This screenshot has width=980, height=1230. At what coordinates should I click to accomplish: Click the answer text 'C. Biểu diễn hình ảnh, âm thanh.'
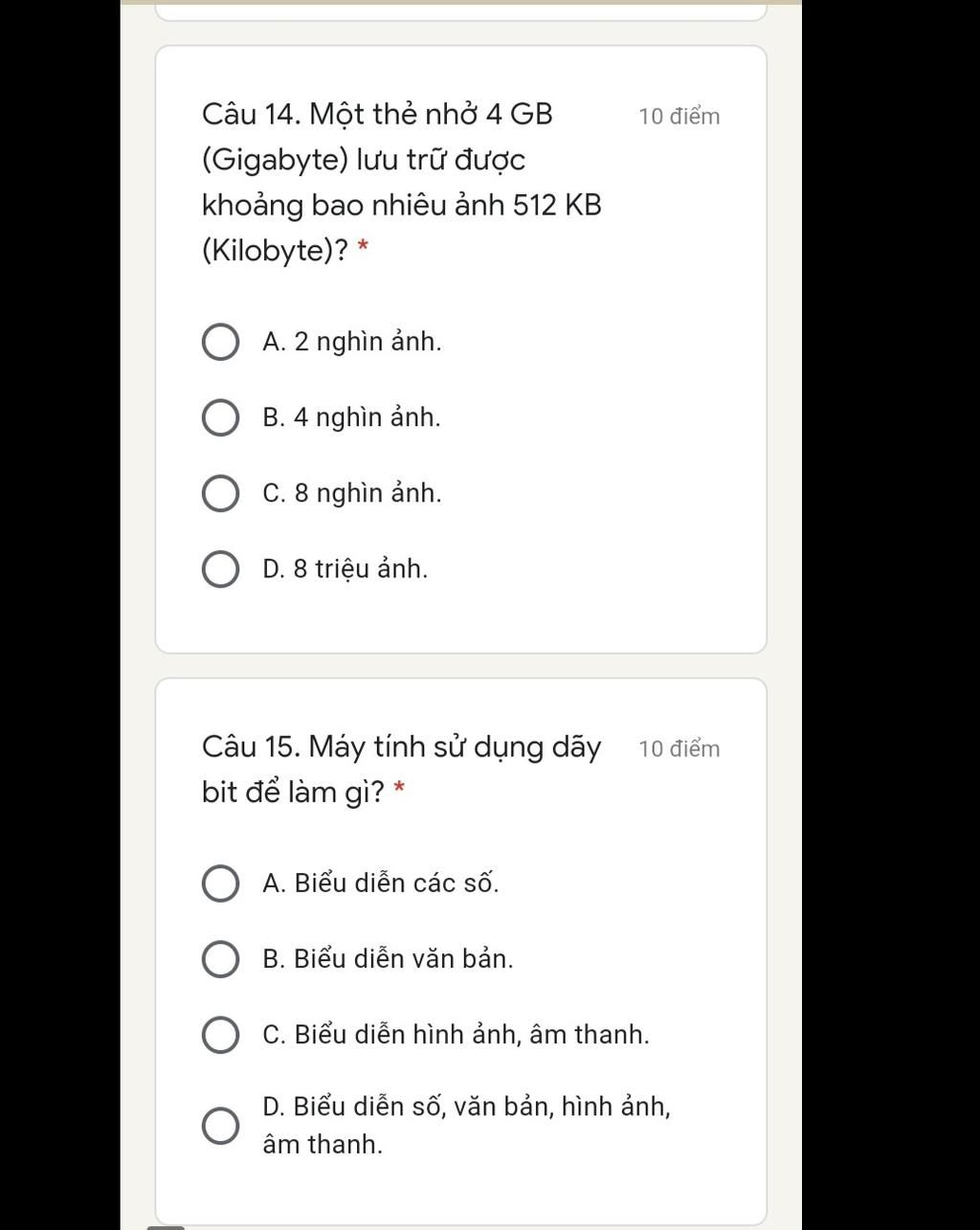[456, 1034]
